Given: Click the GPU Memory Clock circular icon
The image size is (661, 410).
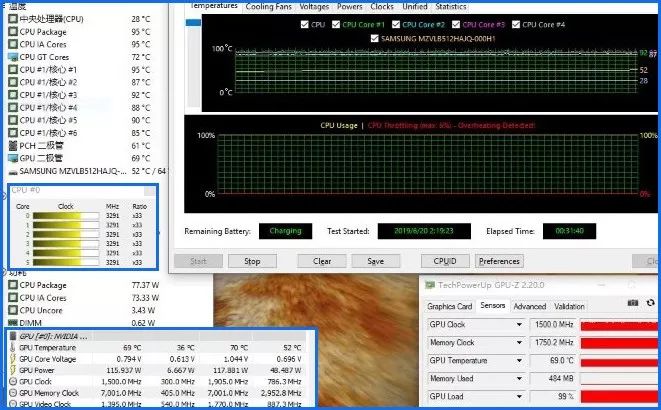Looking at the screenshot, I should [x=13, y=393].
